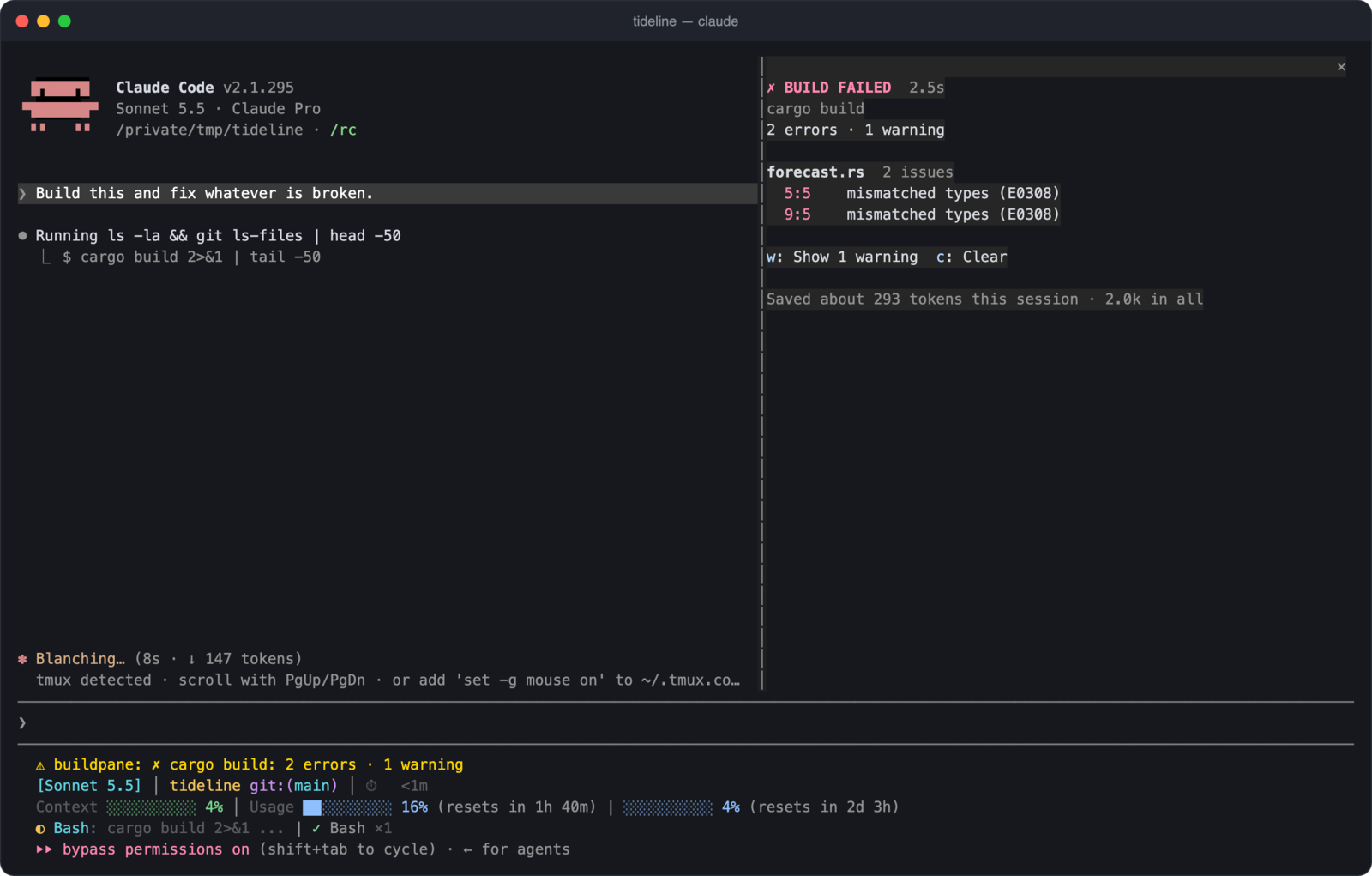Click the down-arrow token icon beside 147 tokens

point(191,659)
